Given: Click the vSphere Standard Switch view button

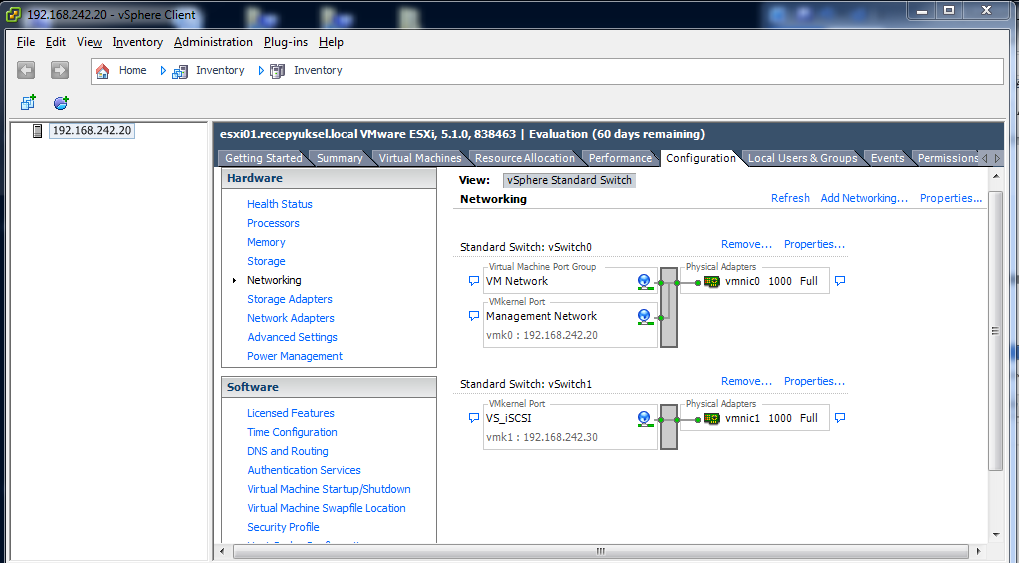Looking at the screenshot, I should click(569, 180).
